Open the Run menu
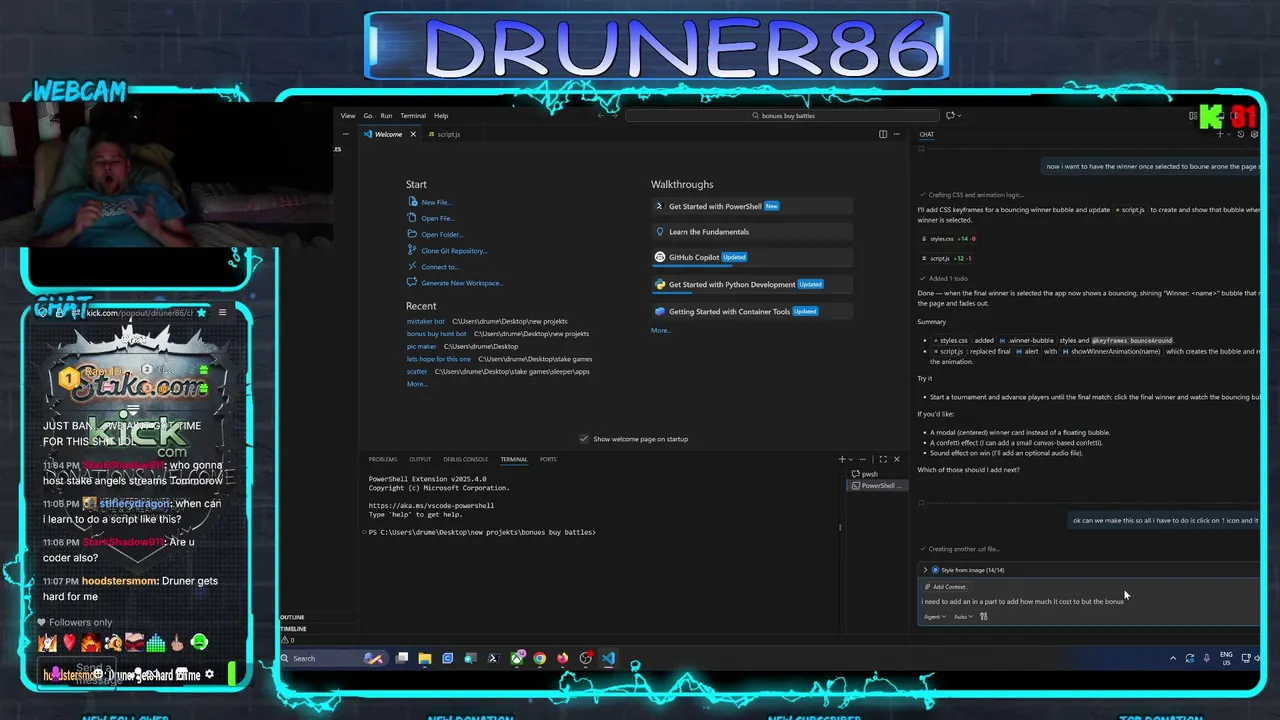The width and height of the screenshot is (1280, 720). 386,115
